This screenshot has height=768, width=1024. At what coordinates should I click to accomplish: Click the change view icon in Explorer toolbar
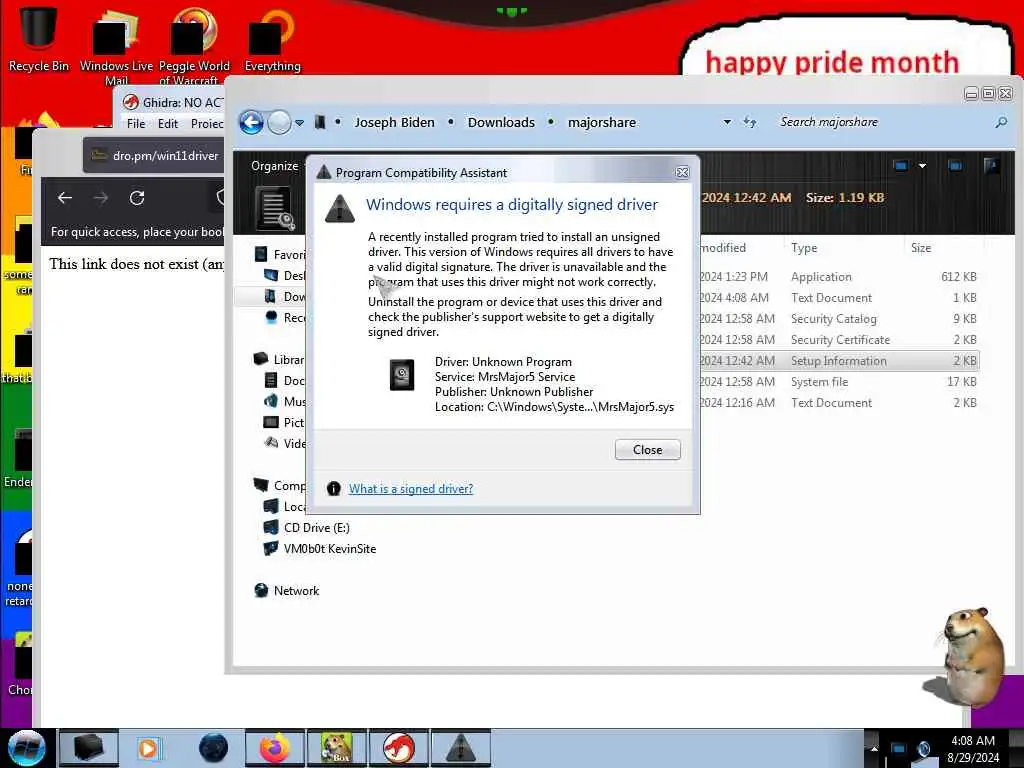coord(901,166)
